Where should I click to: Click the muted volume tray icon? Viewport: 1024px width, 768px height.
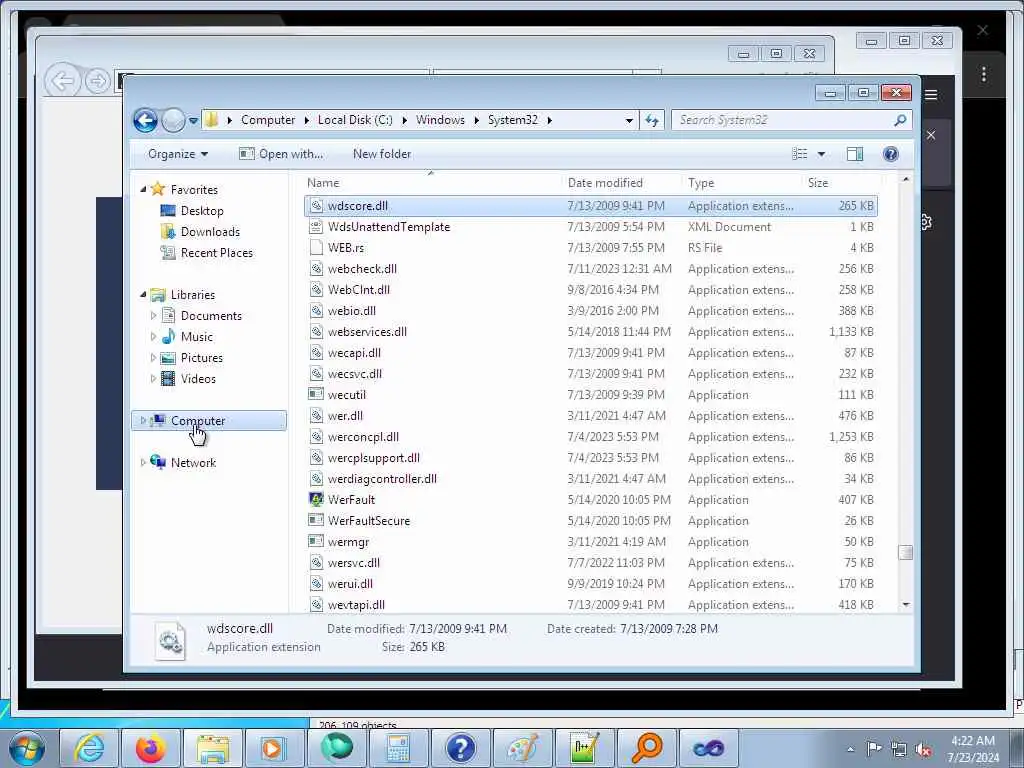point(923,750)
